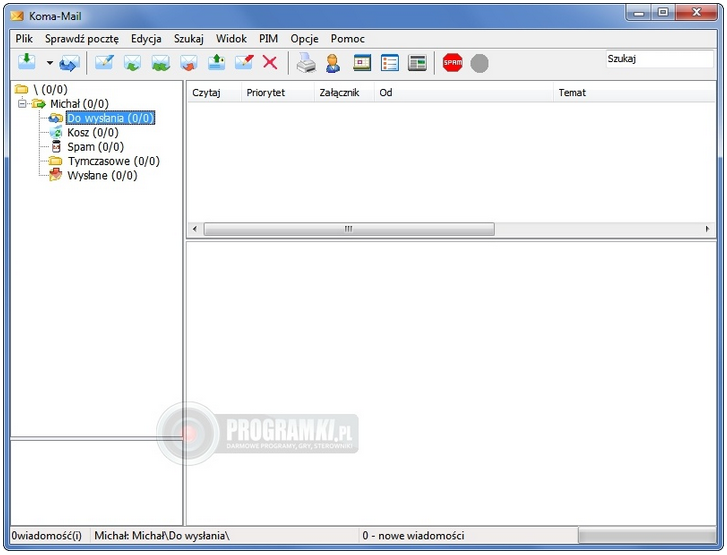The width and height of the screenshot is (727, 555).
Task: Sort by the Temat column header
Action: (634, 93)
